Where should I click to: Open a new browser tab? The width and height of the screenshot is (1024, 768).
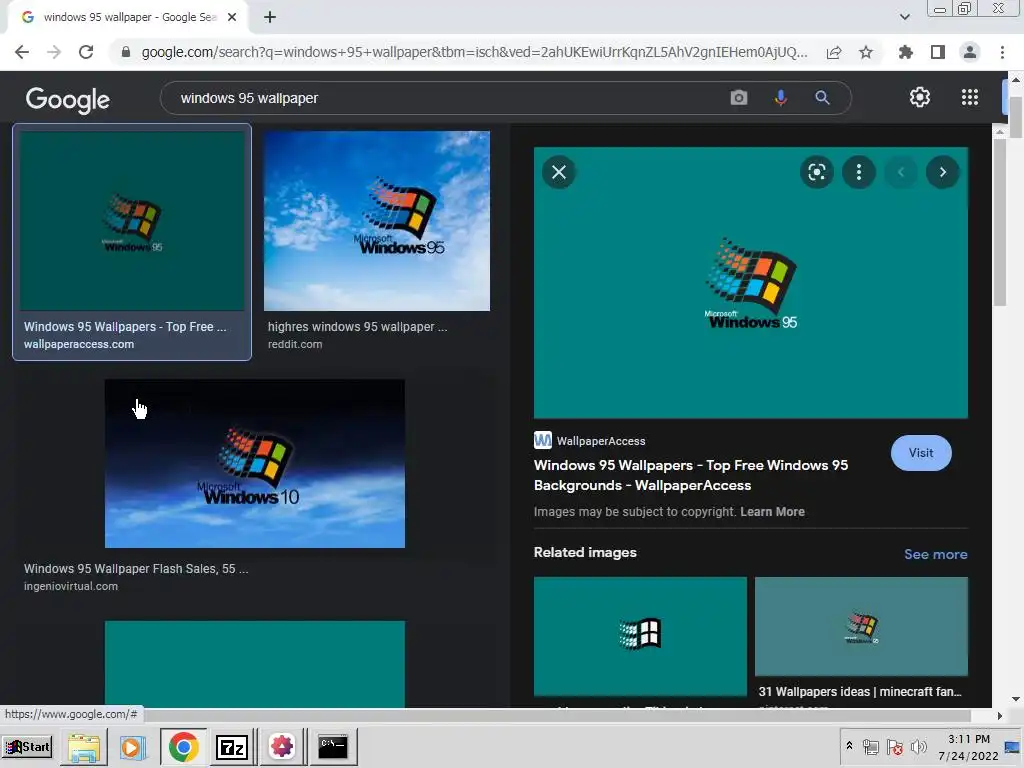270,18
